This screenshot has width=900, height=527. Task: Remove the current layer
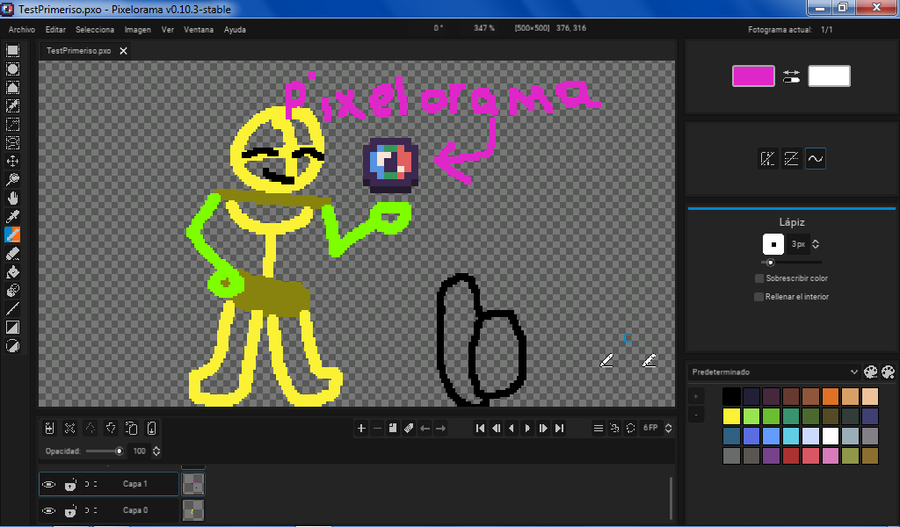(70, 428)
